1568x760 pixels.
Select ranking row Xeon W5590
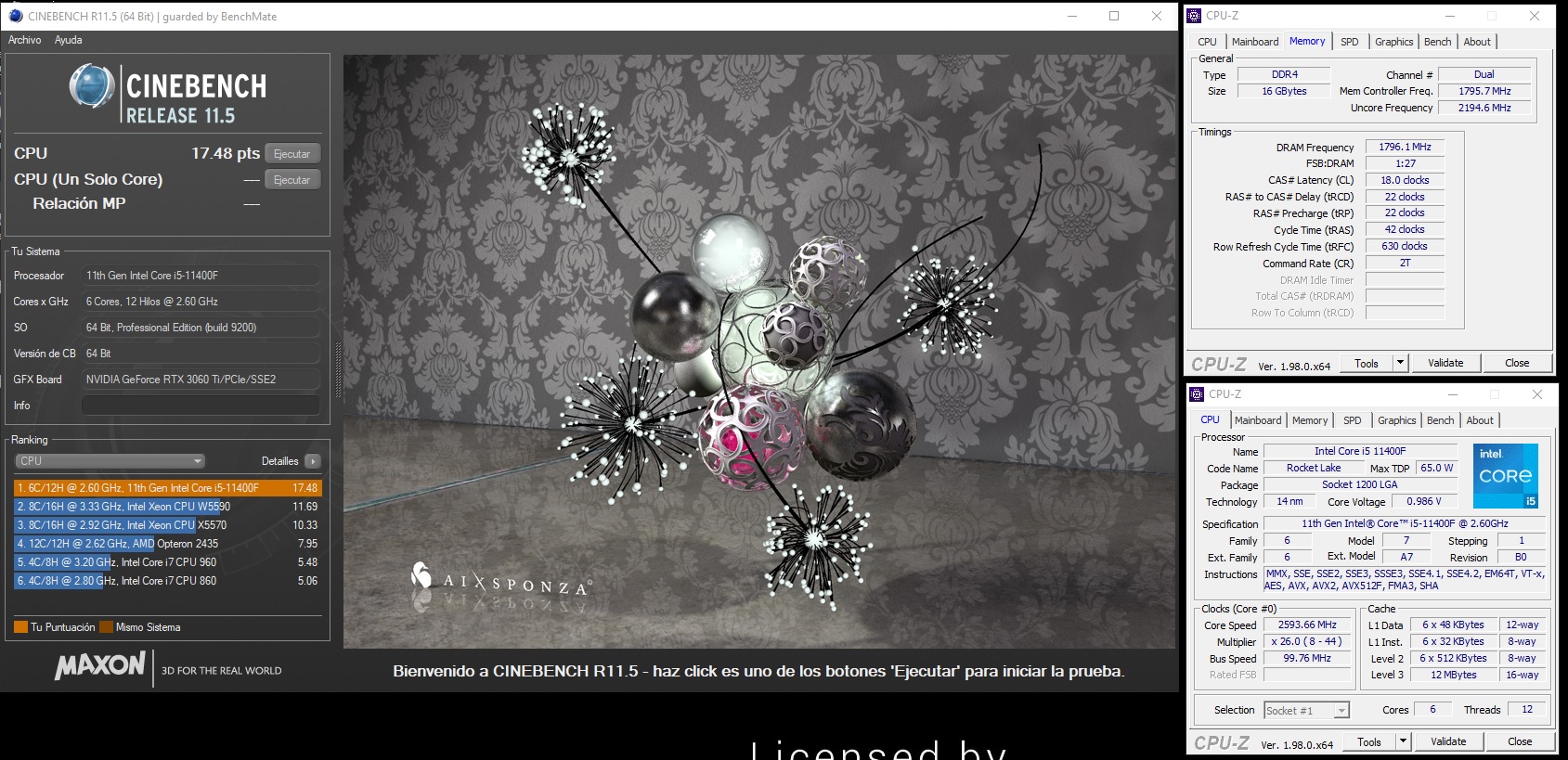click(x=167, y=507)
